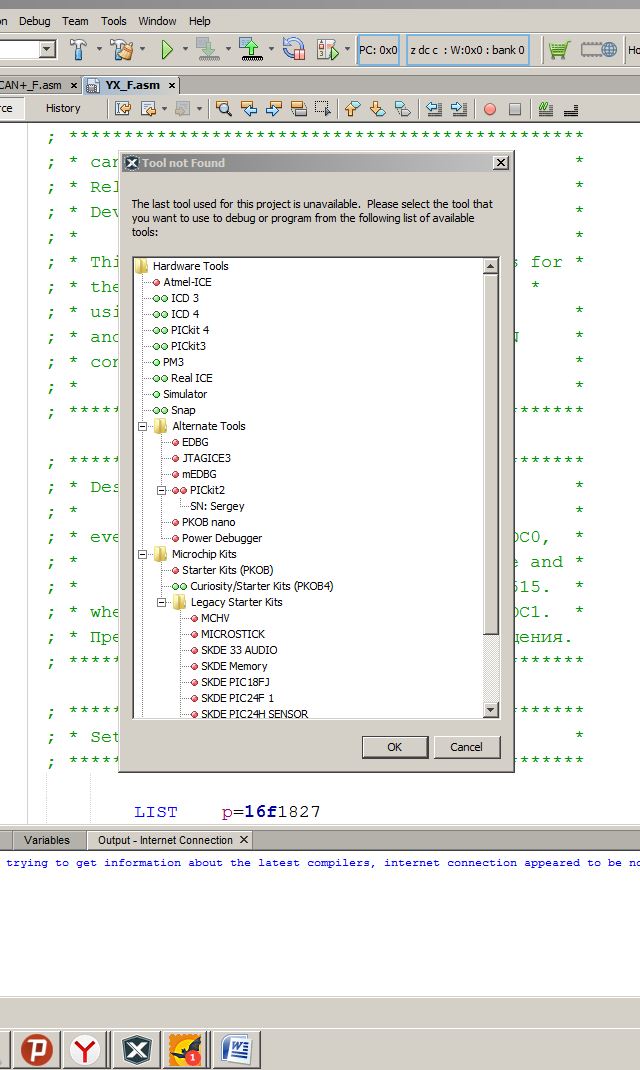Click Make and Program Device icon
640x1070 pixels.
207,49
